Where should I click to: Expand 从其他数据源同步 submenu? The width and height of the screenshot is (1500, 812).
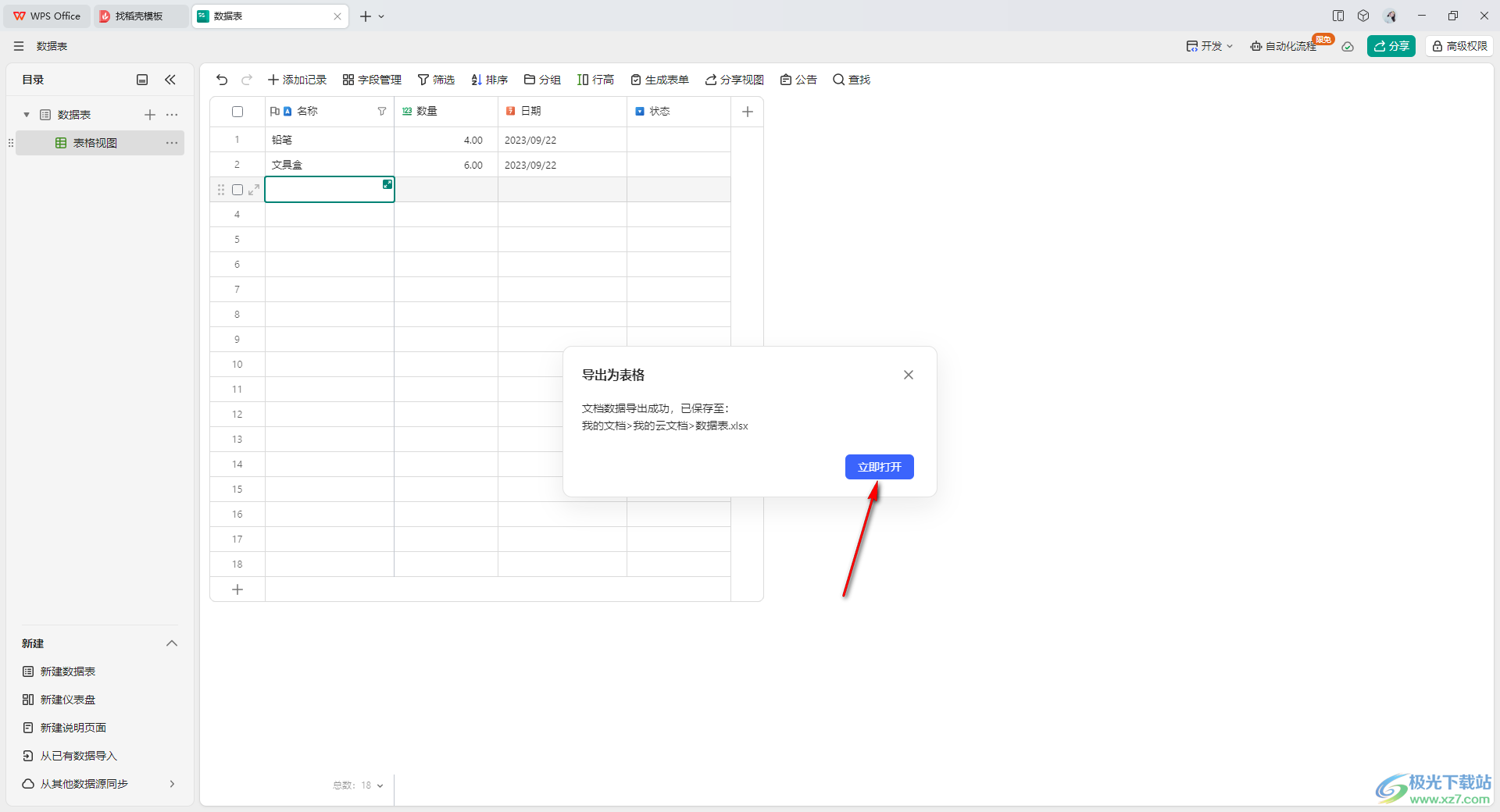pyautogui.click(x=172, y=784)
